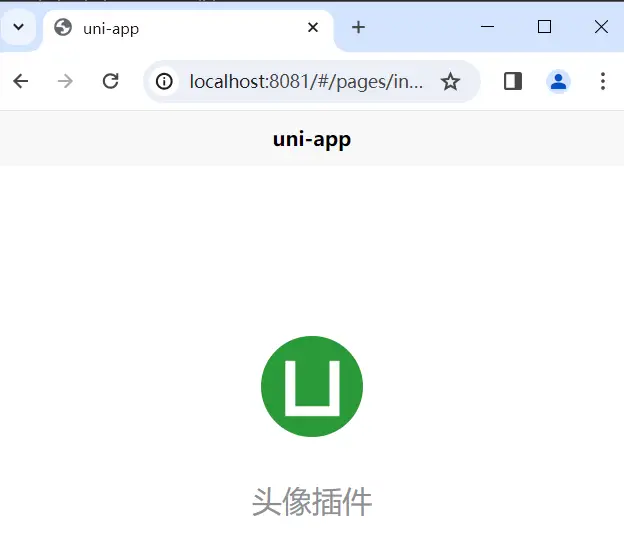Maximize the browser window
This screenshot has height=554, width=624.
544,27
